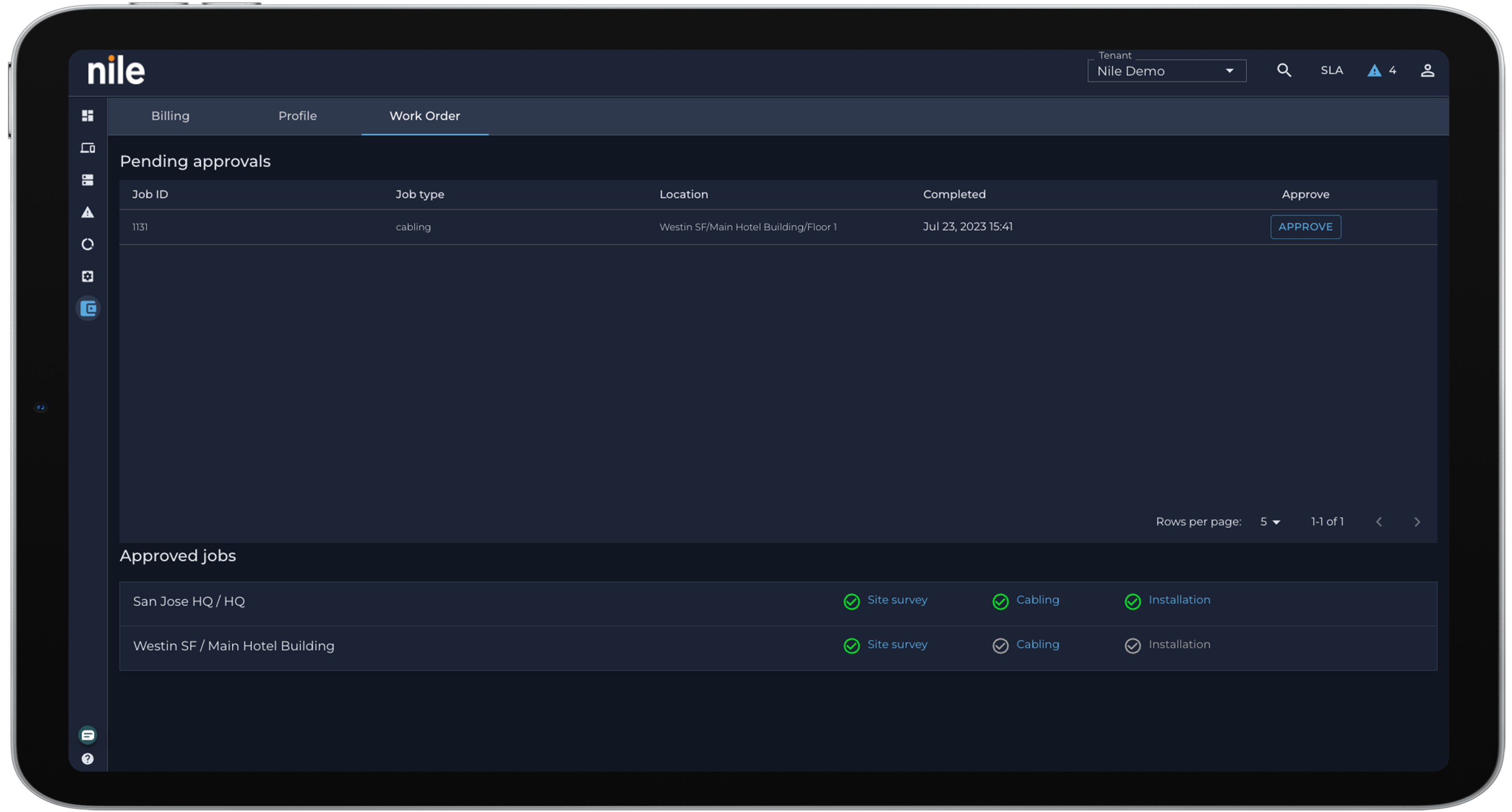1512x812 pixels.
Task: Open the server/storage icon in sidebar
Action: [87, 179]
